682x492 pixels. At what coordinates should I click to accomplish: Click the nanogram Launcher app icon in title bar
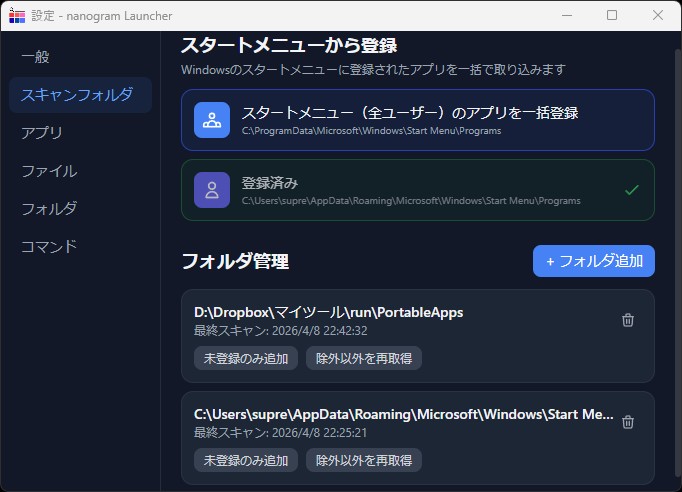point(16,15)
